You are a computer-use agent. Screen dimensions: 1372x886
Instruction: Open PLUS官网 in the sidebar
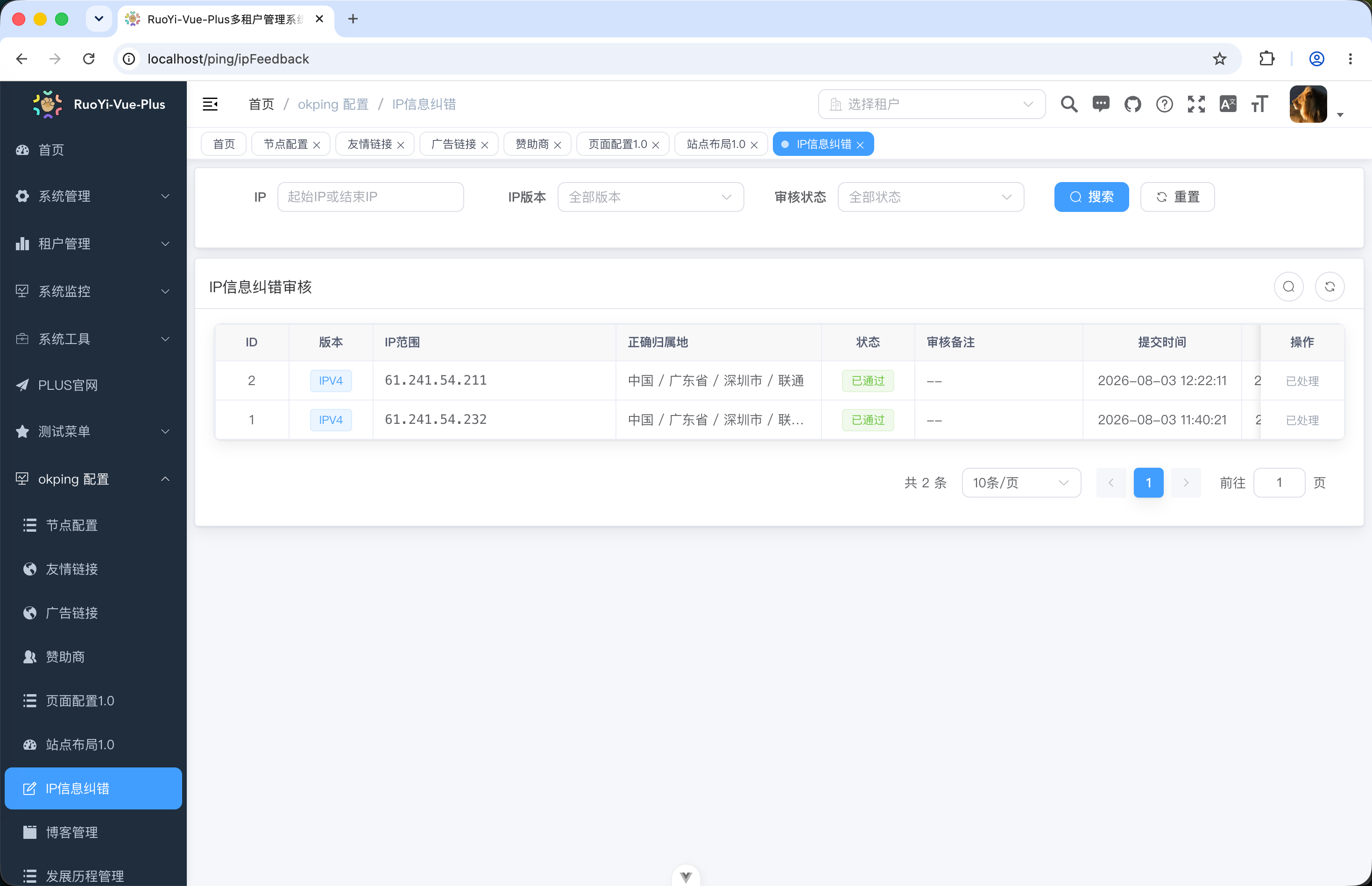(93, 385)
